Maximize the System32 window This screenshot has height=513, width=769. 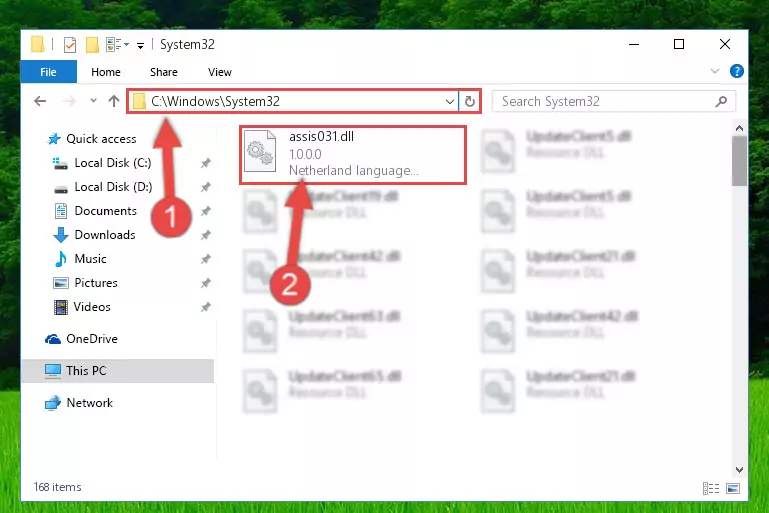point(679,45)
